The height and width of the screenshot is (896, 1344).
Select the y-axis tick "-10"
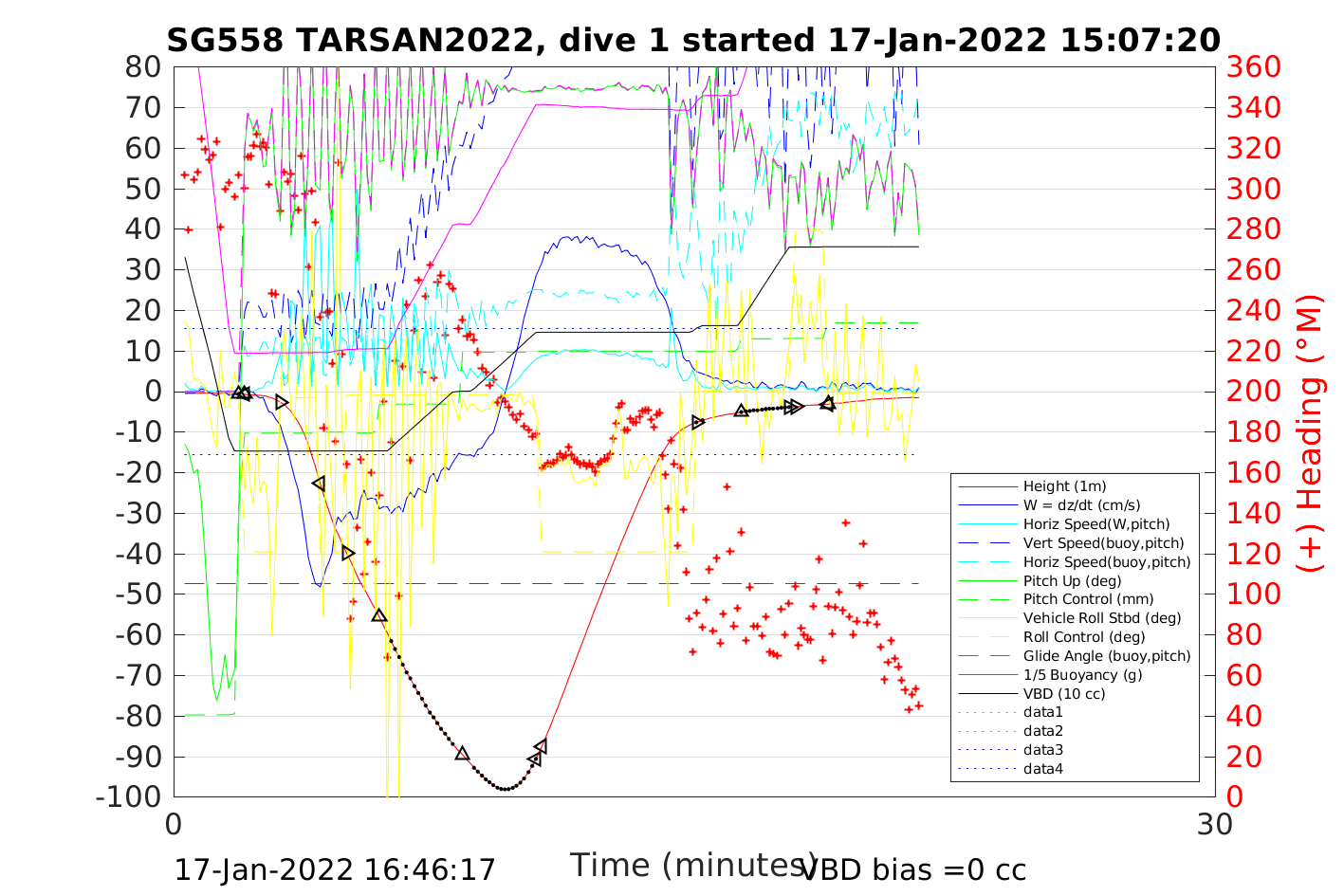coord(138,431)
